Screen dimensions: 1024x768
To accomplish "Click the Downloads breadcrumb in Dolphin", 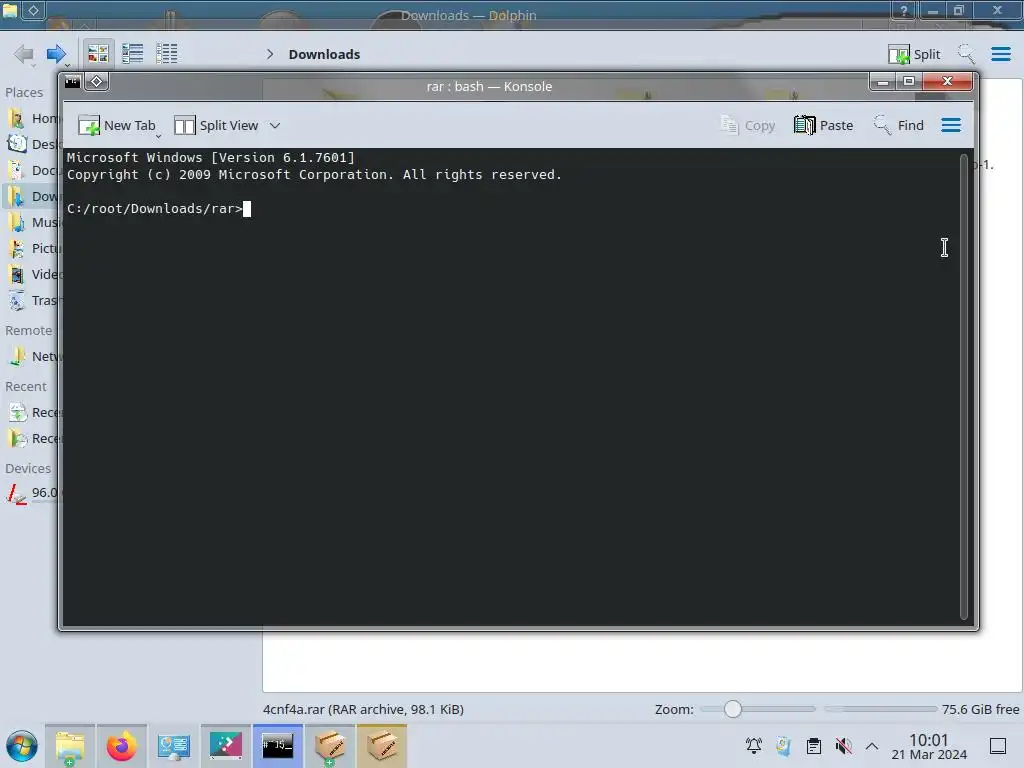I will tap(324, 54).
